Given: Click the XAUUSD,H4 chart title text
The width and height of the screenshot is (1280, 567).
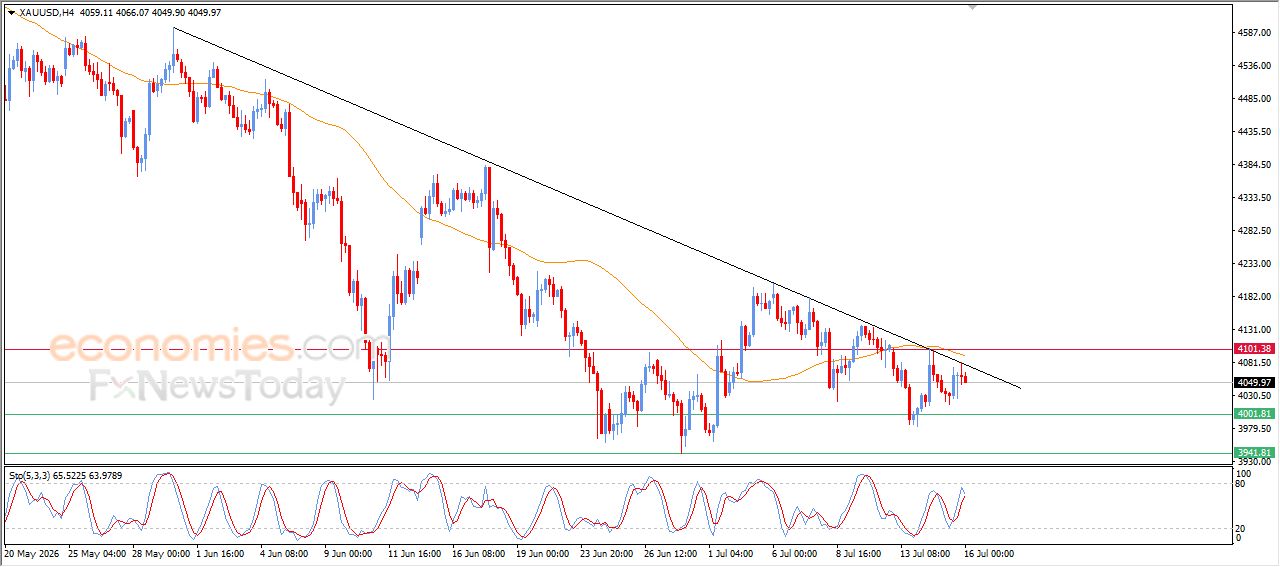Looking at the screenshot, I should point(46,13).
